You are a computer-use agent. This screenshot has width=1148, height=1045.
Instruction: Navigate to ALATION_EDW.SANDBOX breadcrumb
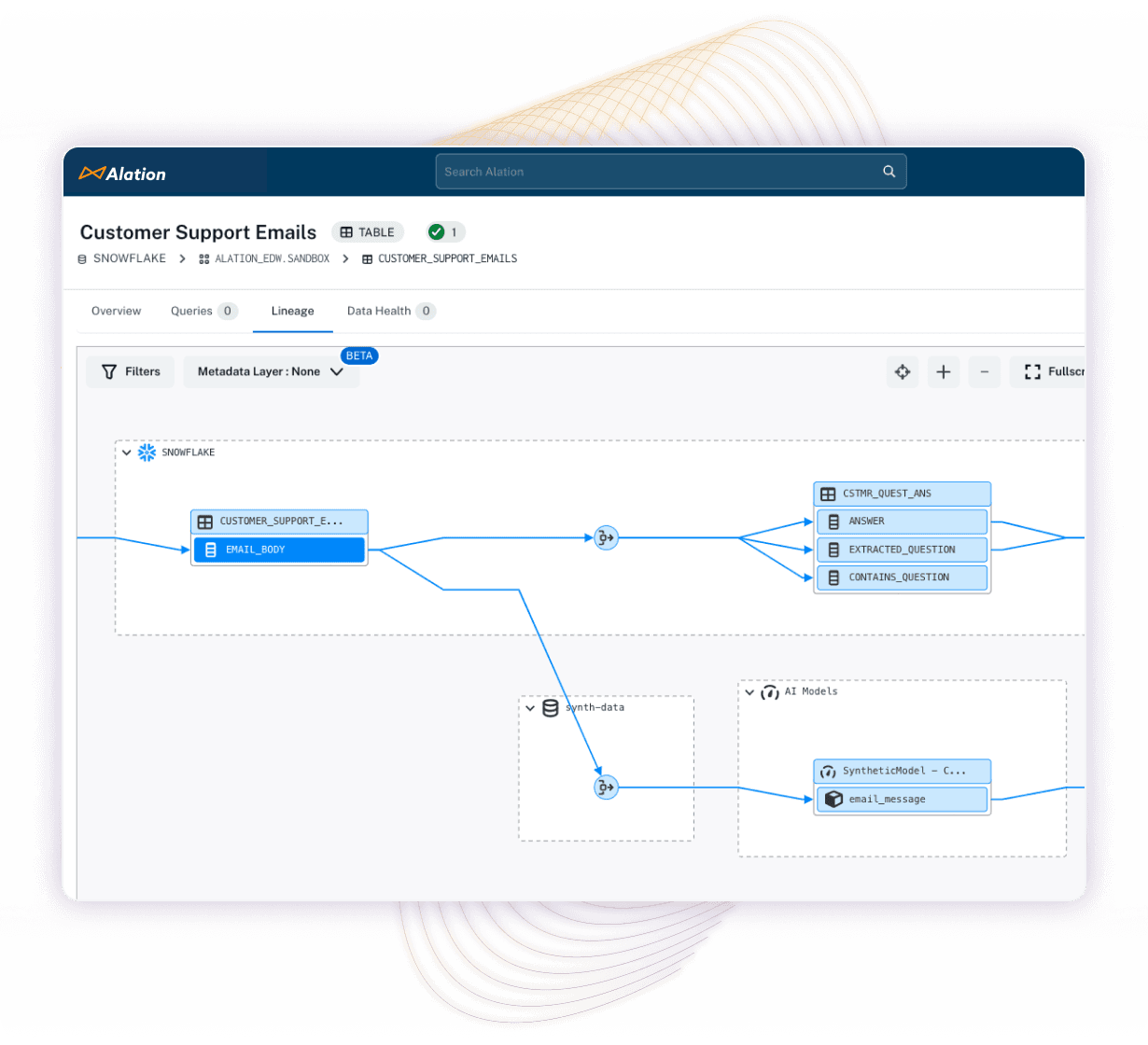(272, 258)
